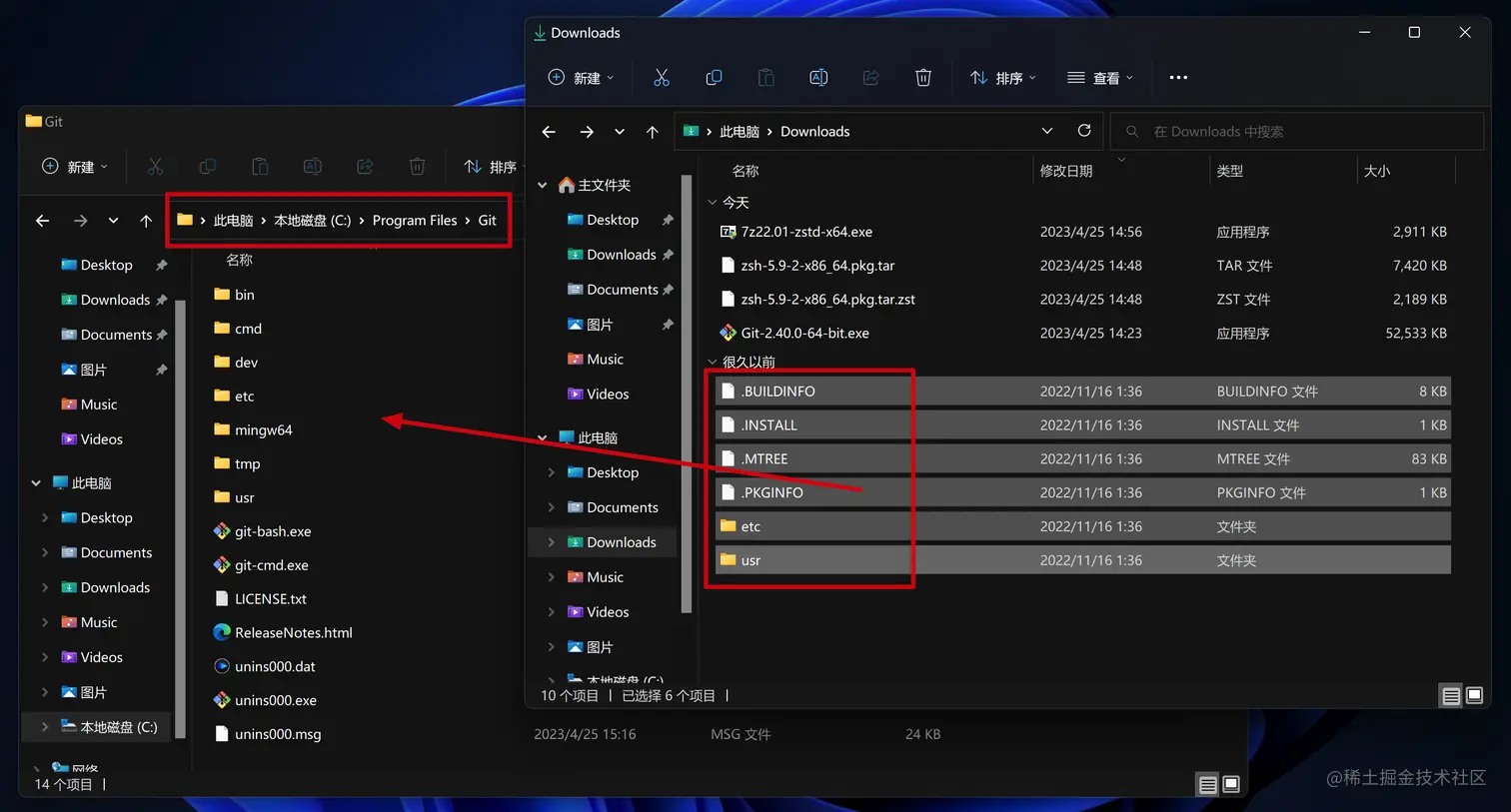
Task: Click Share icon in Git window toolbar
Action: tap(365, 167)
